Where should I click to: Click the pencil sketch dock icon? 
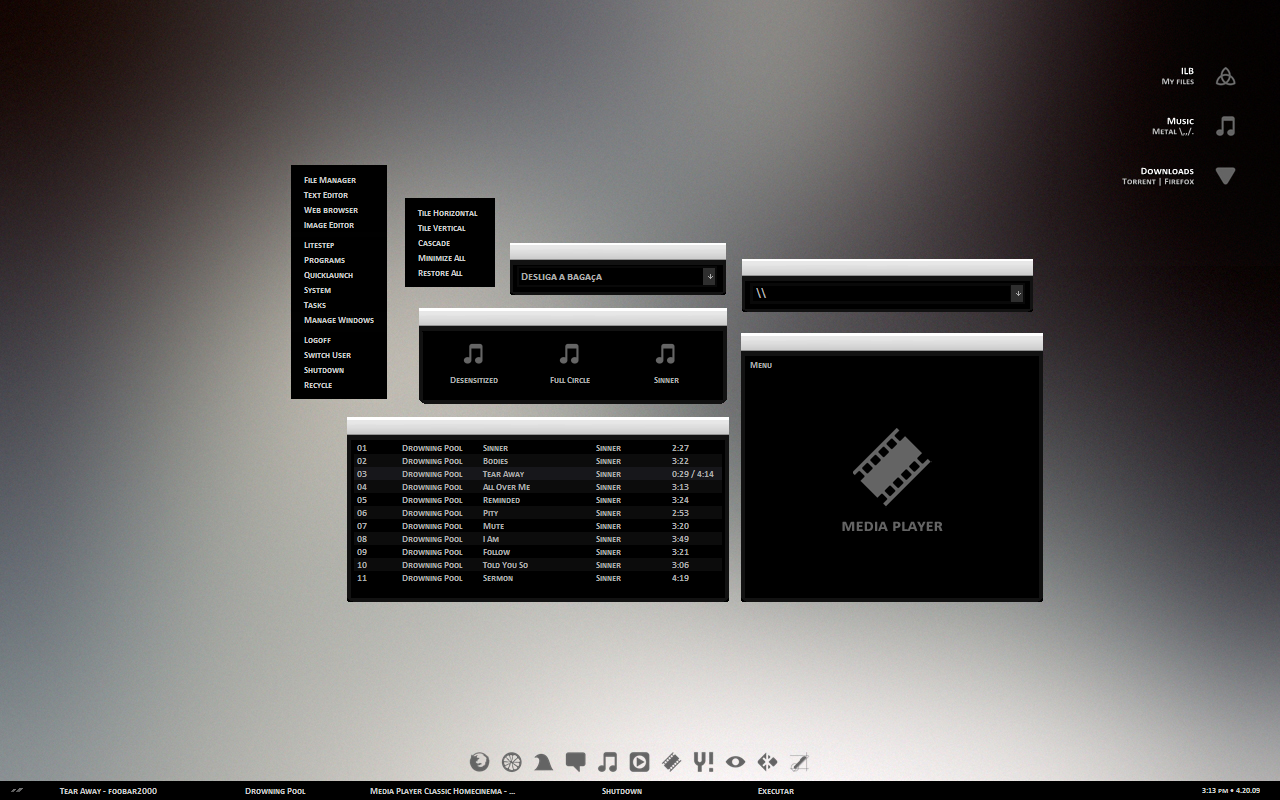click(x=798, y=762)
